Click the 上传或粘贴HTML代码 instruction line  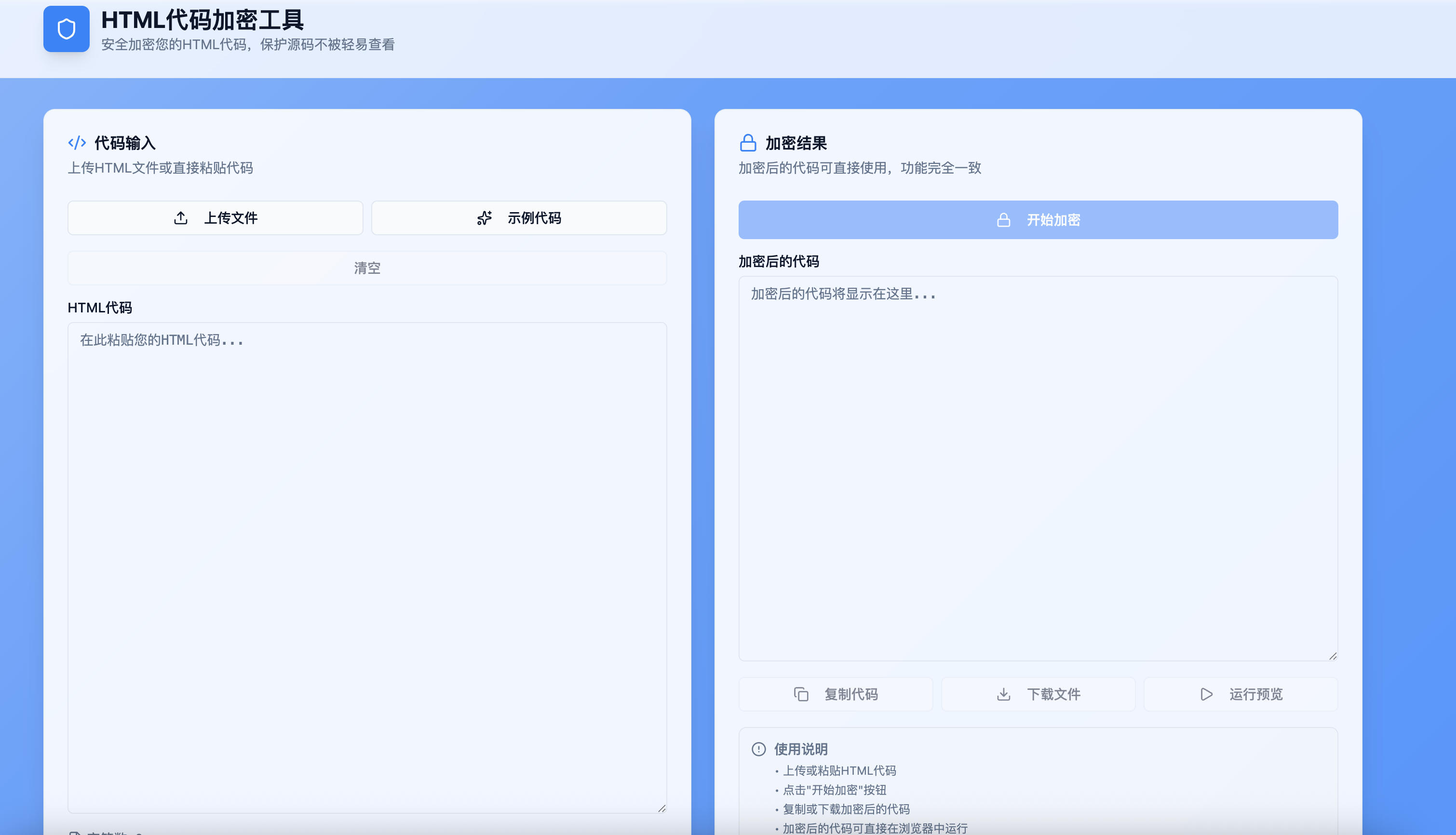[839, 771]
